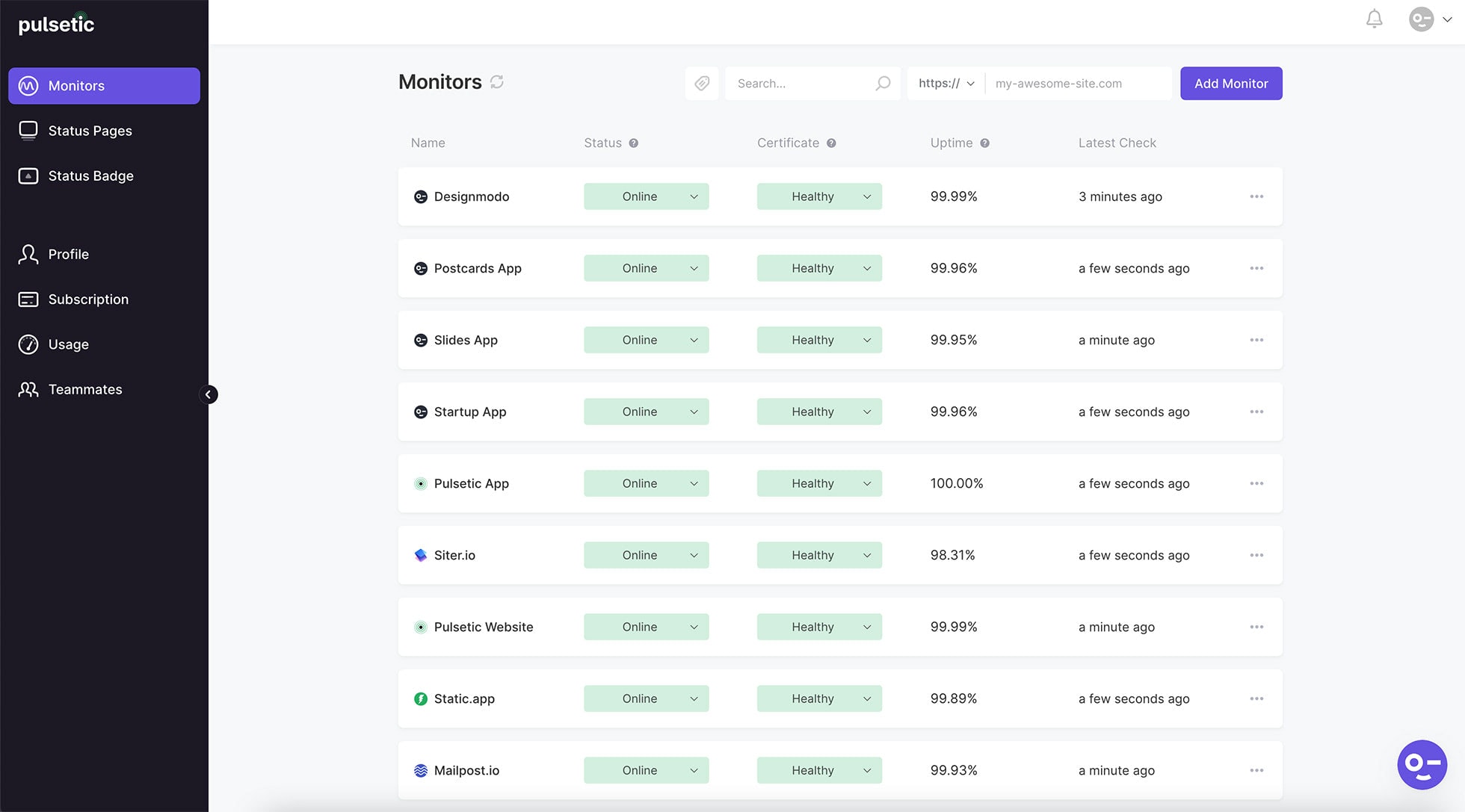Click the bell notification icon
This screenshot has height=812, width=1465.
tap(1374, 19)
